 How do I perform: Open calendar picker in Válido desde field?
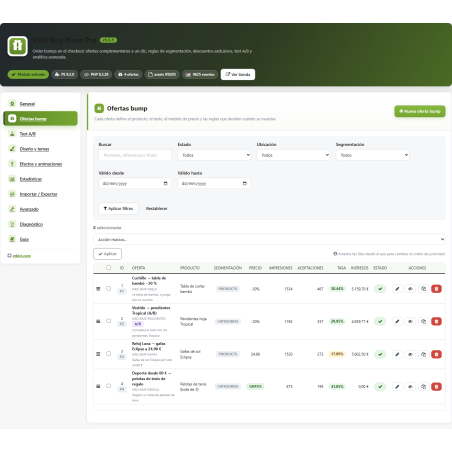click(165, 183)
